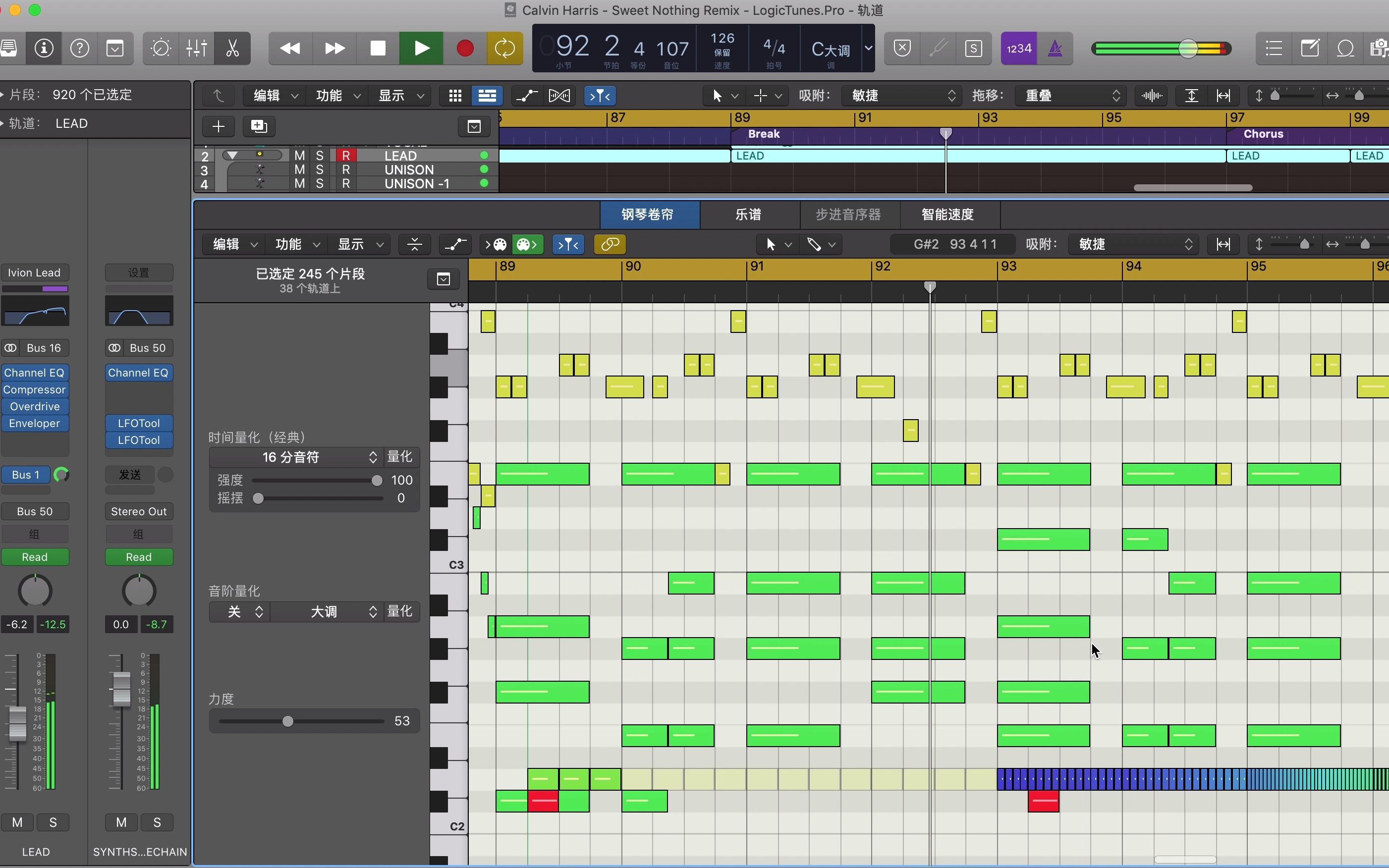Toggle piano roll Catch playhead button
1389x868 pixels.
(x=568, y=244)
